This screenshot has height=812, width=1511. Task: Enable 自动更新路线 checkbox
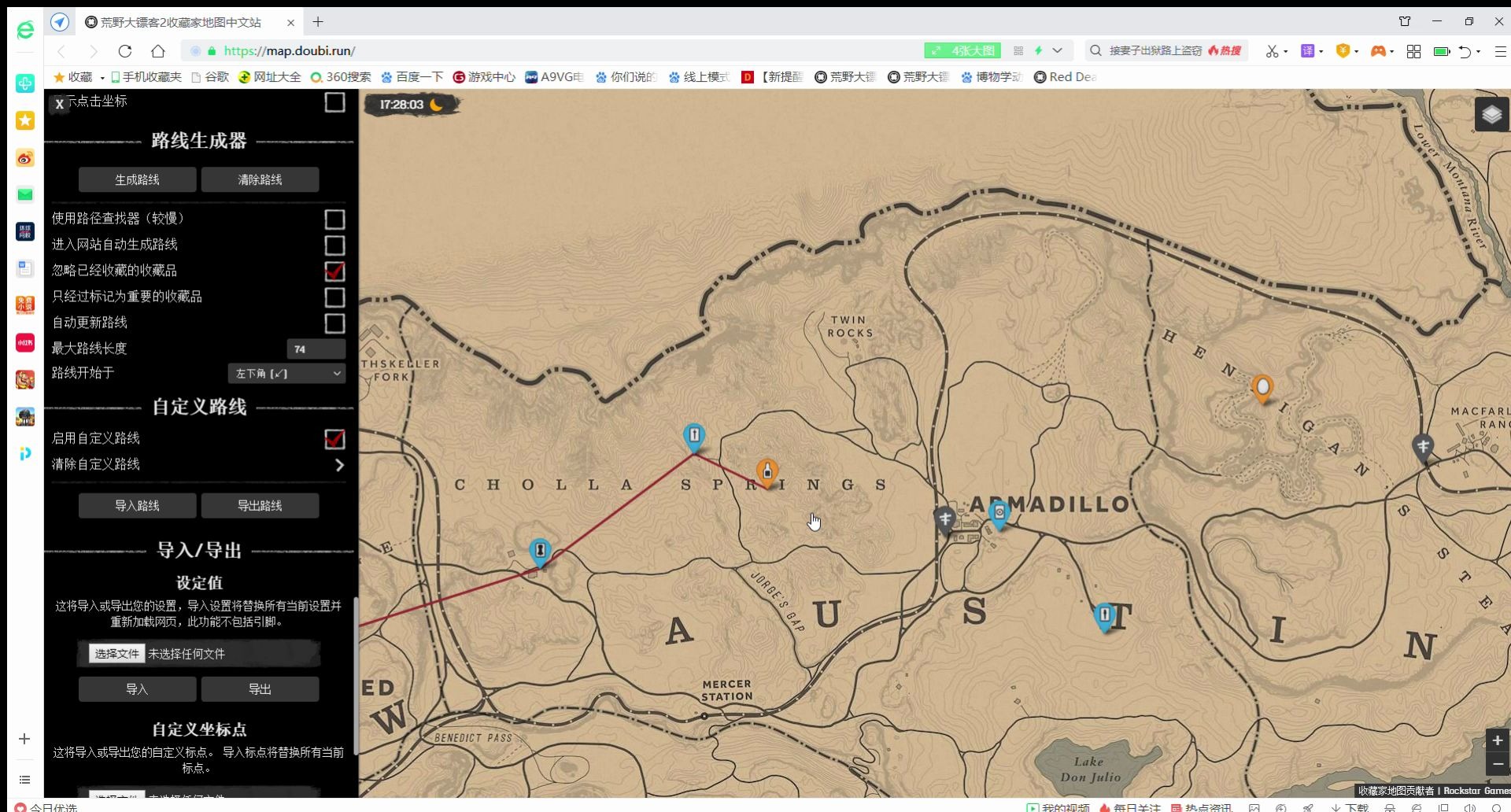(x=334, y=323)
